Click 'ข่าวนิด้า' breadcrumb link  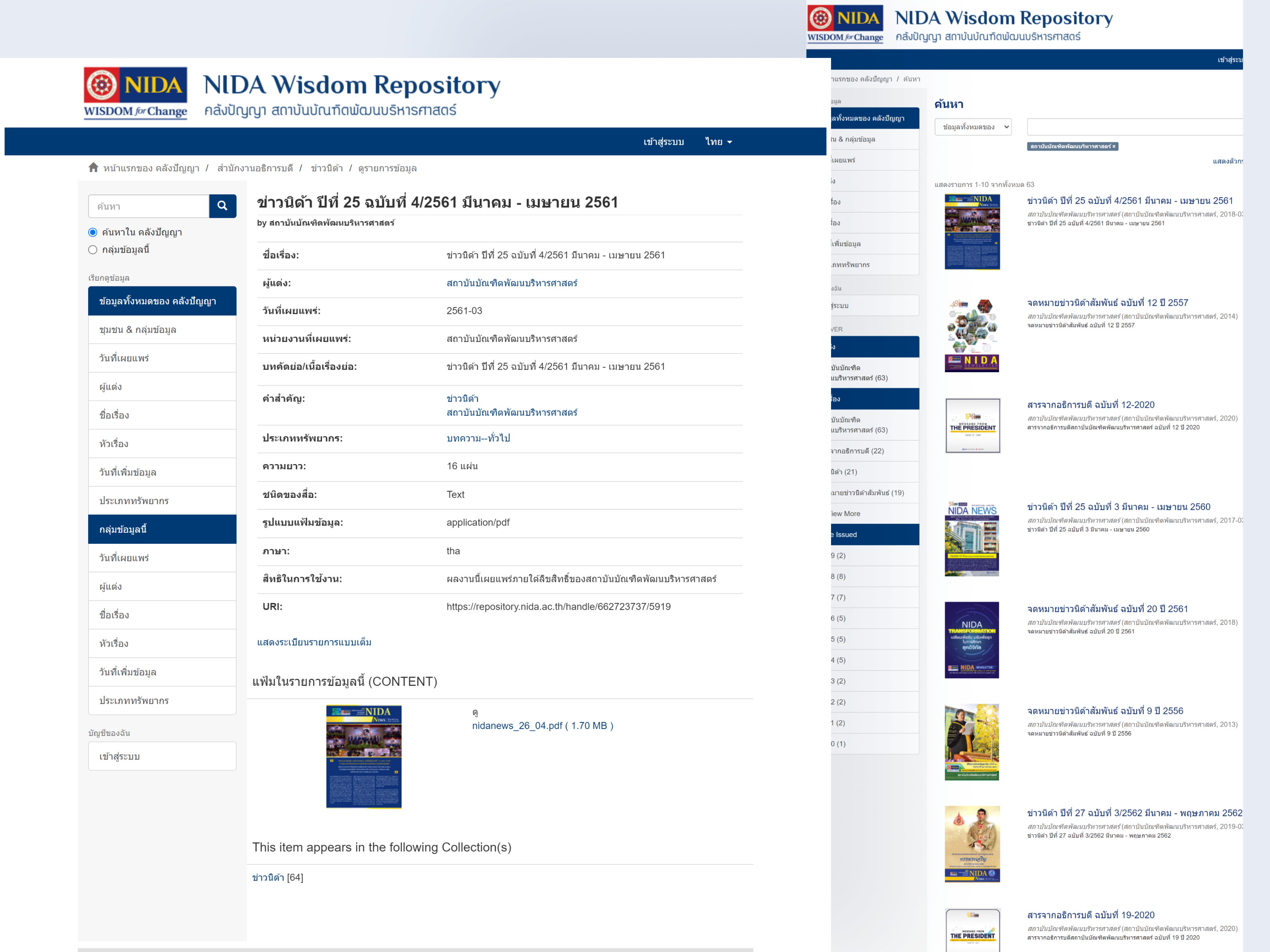point(327,168)
